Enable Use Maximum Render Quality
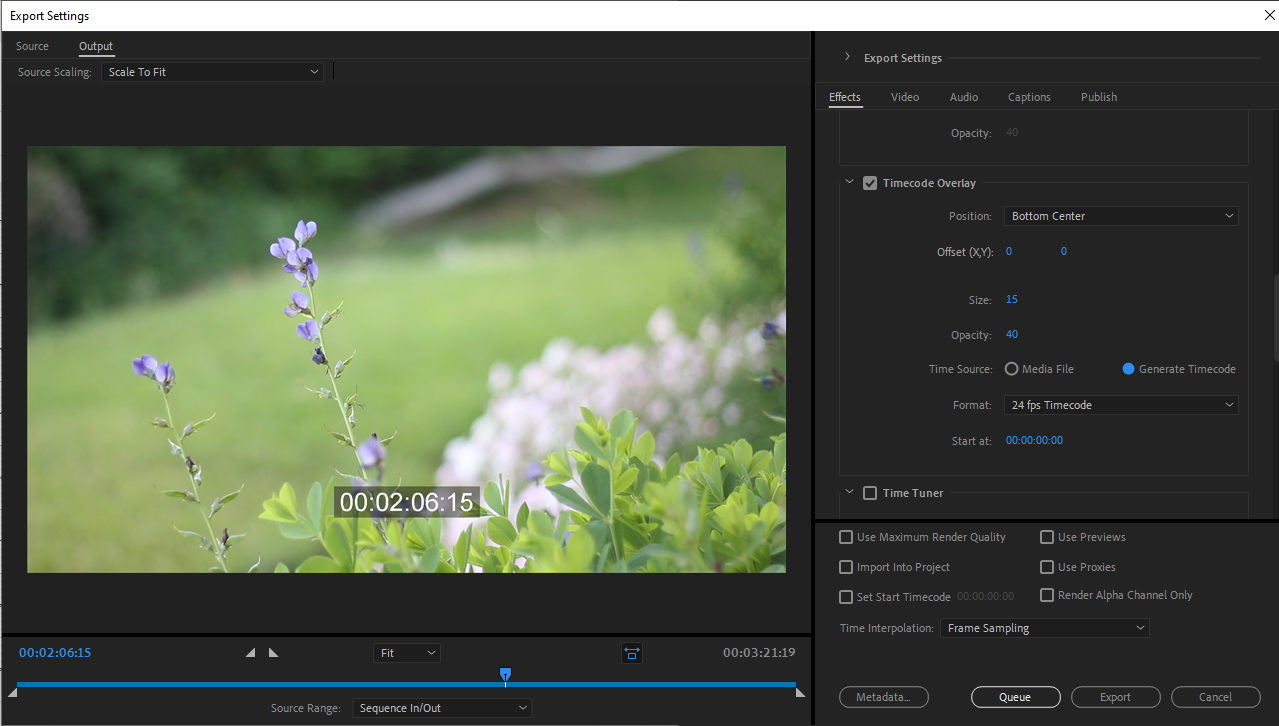Image resolution: width=1279 pixels, height=726 pixels. (x=845, y=537)
